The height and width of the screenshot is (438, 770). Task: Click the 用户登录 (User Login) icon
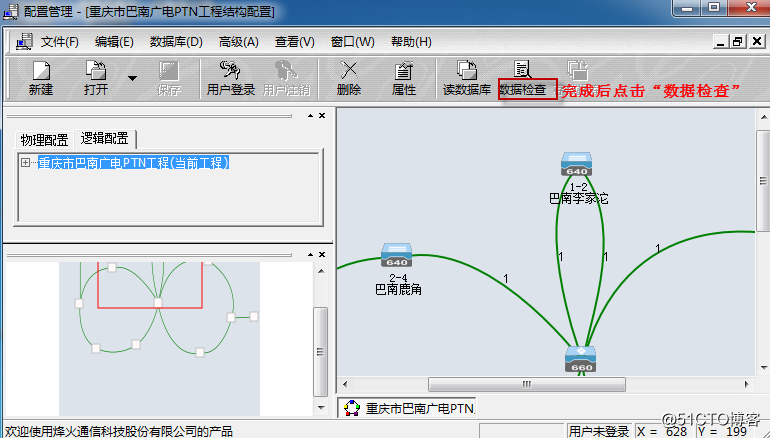pos(231,79)
